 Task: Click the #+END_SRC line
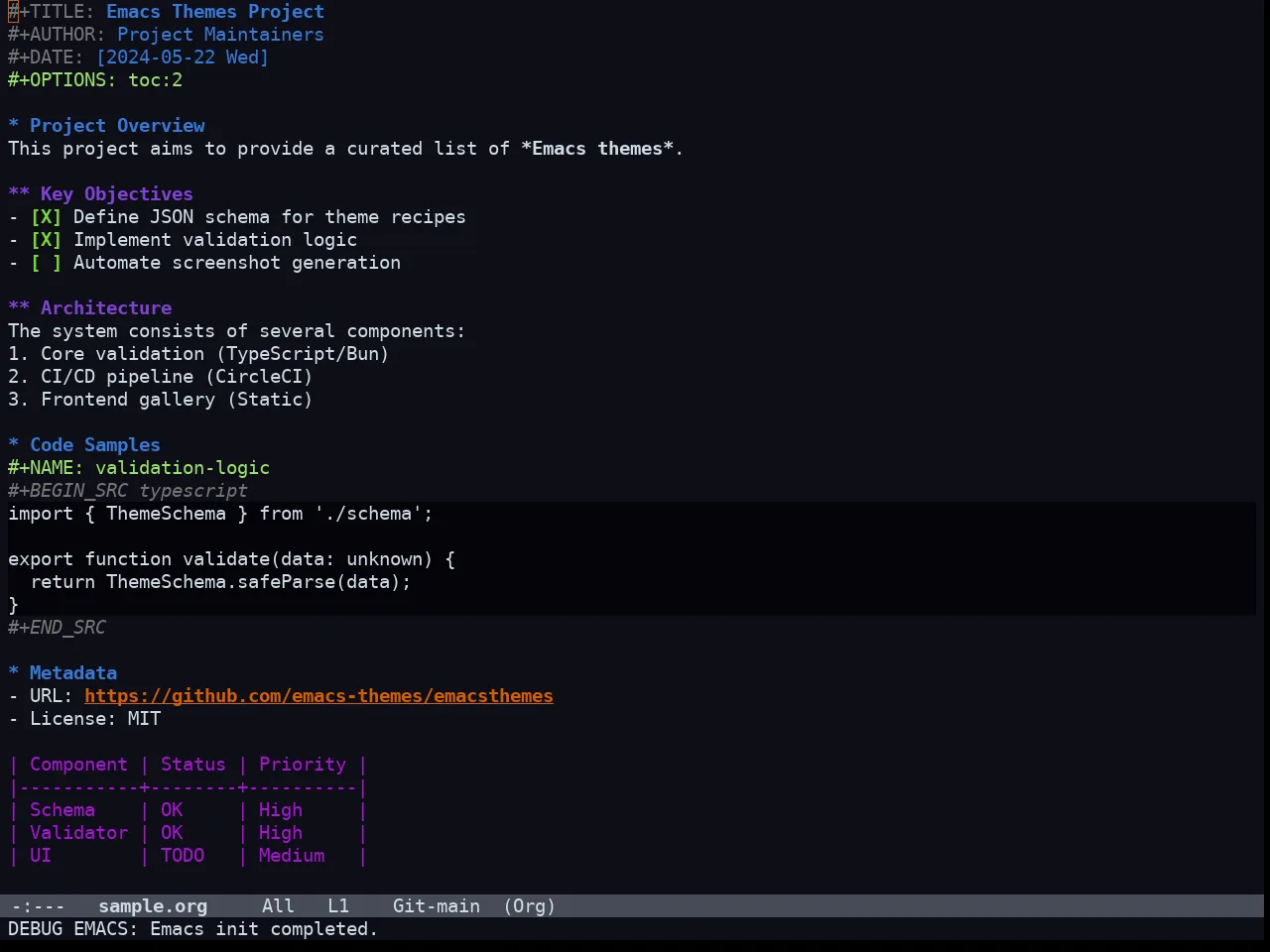click(57, 628)
